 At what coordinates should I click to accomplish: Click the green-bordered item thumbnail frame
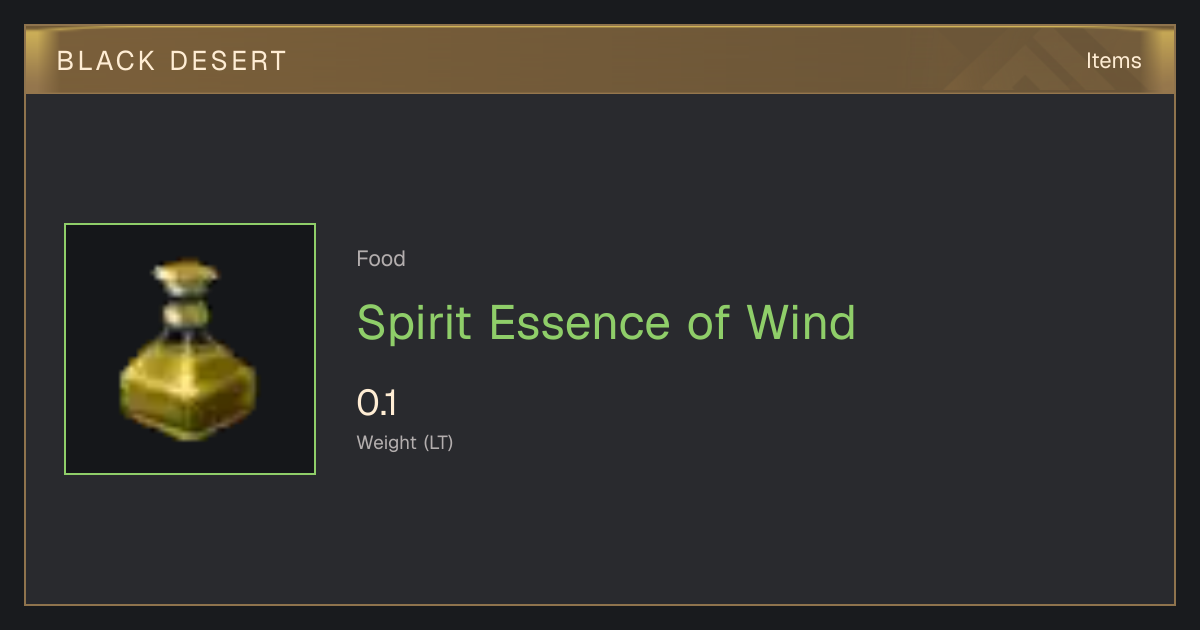click(190, 349)
